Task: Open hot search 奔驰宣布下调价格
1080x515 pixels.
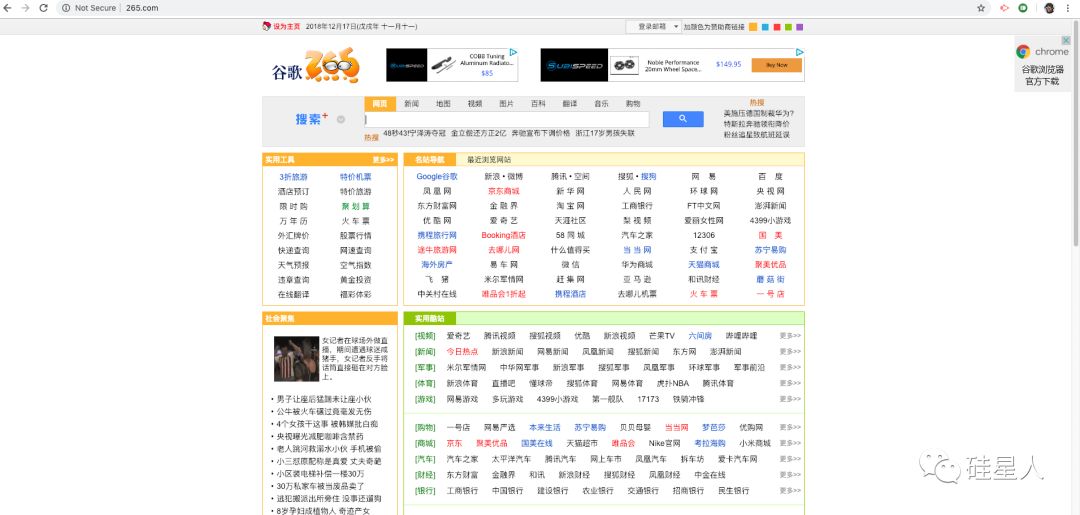Action: tap(541, 134)
